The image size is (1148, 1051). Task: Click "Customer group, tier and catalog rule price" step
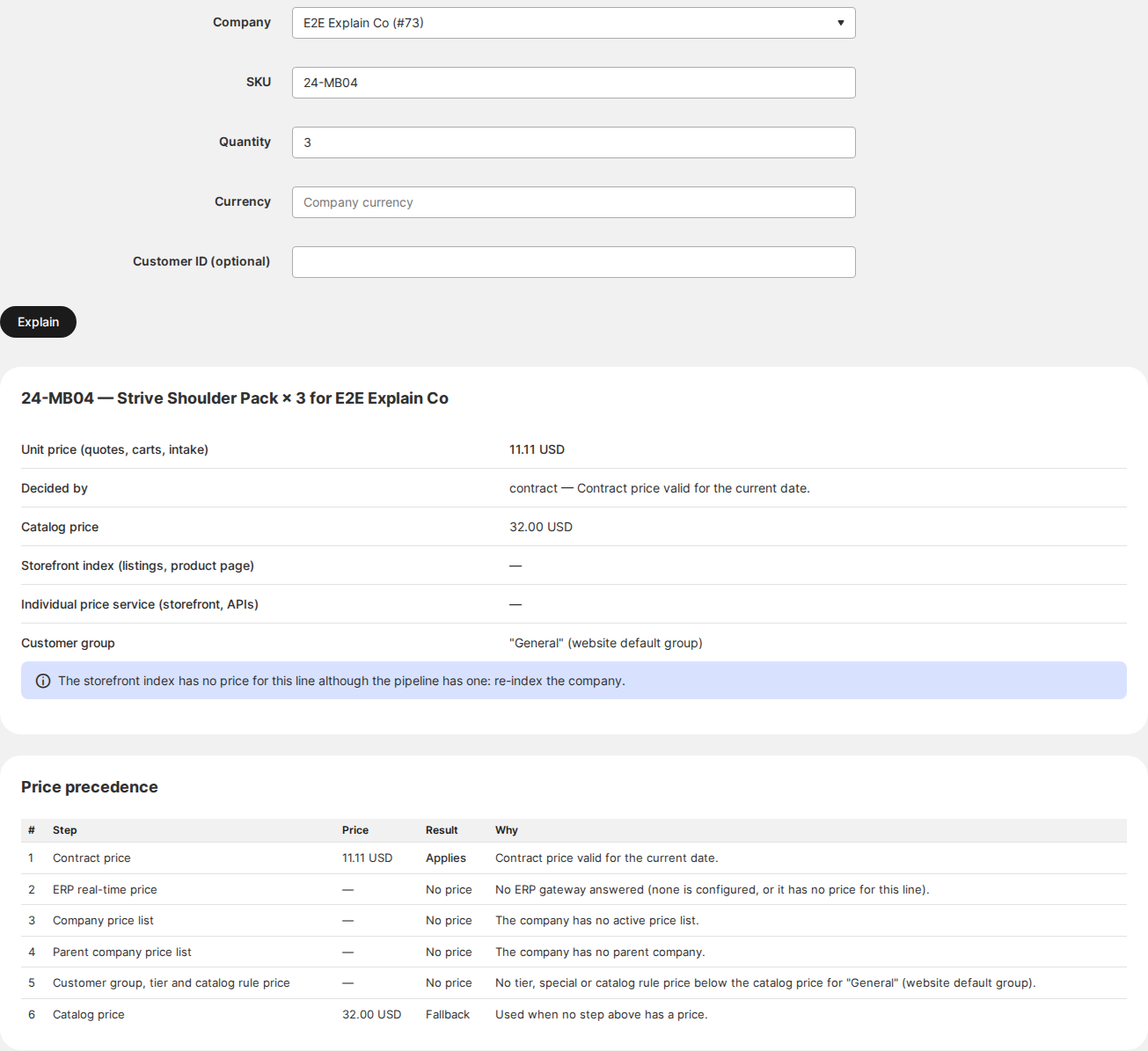[x=172, y=983]
